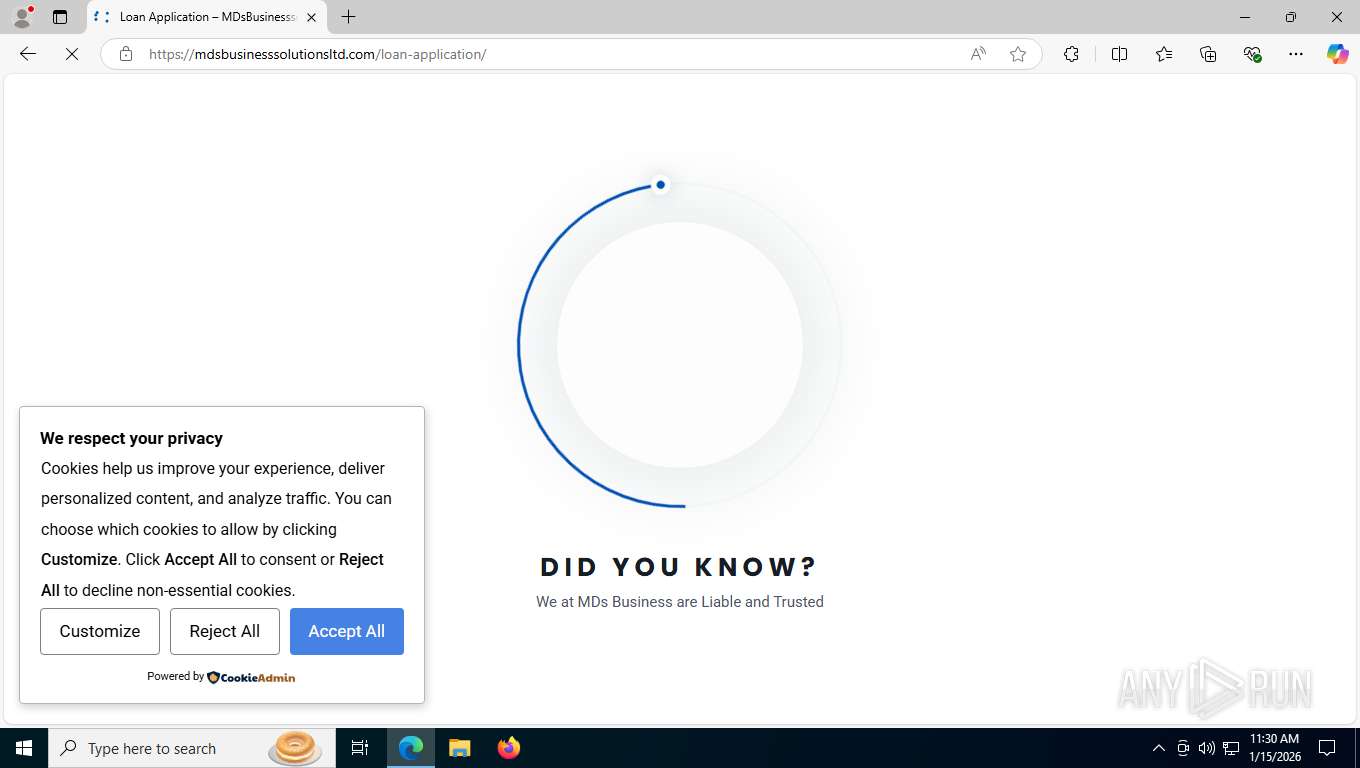Activate Read aloud icon
This screenshot has width=1360, height=768.
[x=978, y=54]
